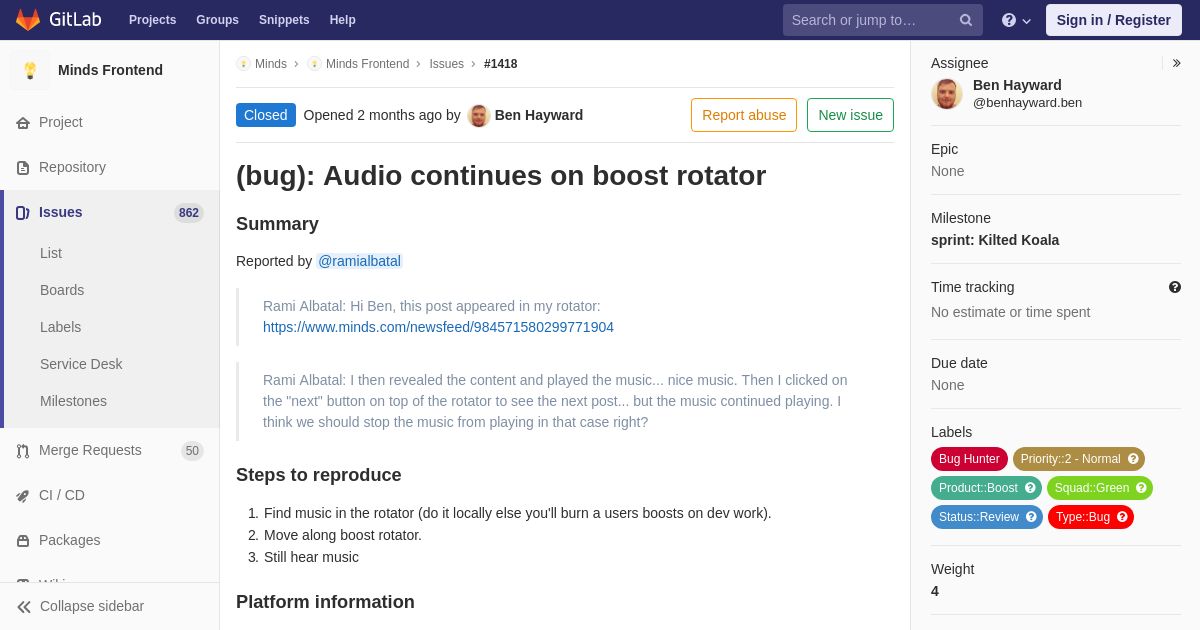Click the Issues count badge 862

click(189, 213)
